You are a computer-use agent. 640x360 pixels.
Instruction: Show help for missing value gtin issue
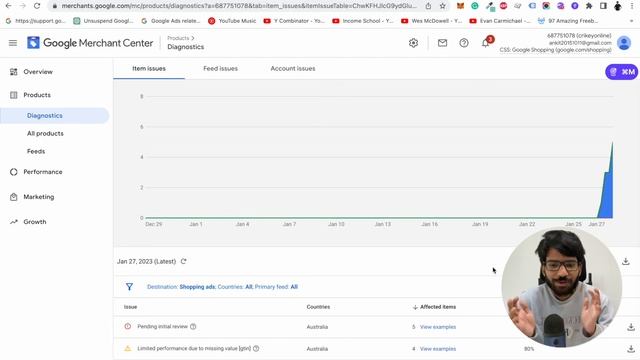click(256, 349)
